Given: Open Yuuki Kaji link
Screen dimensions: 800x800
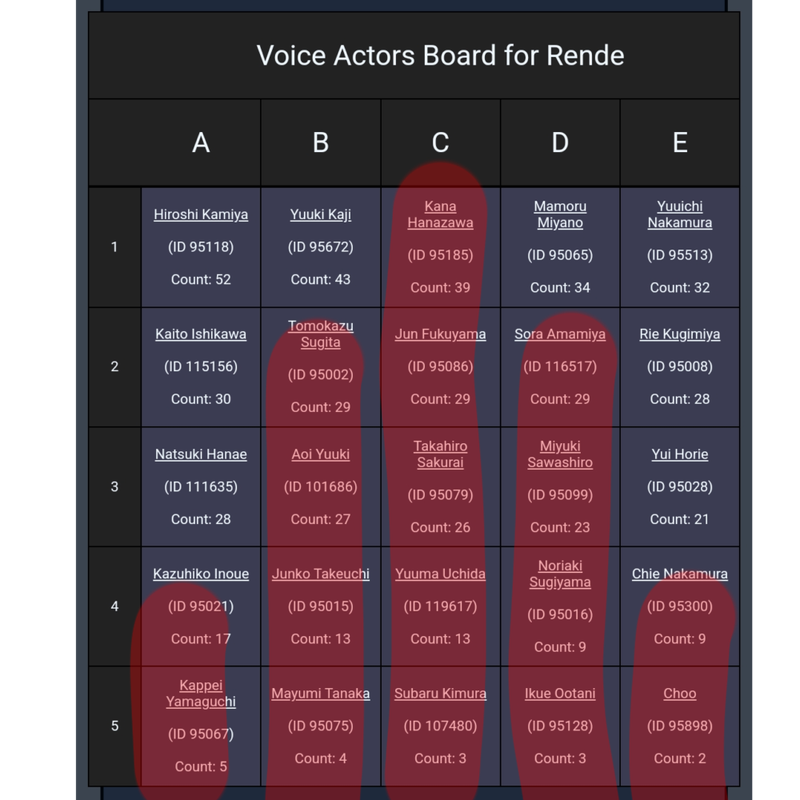Looking at the screenshot, I should pos(320,214).
